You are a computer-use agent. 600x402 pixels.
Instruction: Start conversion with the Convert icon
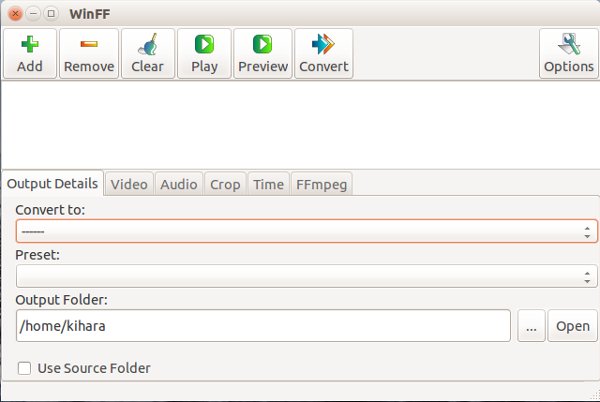point(323,53)
